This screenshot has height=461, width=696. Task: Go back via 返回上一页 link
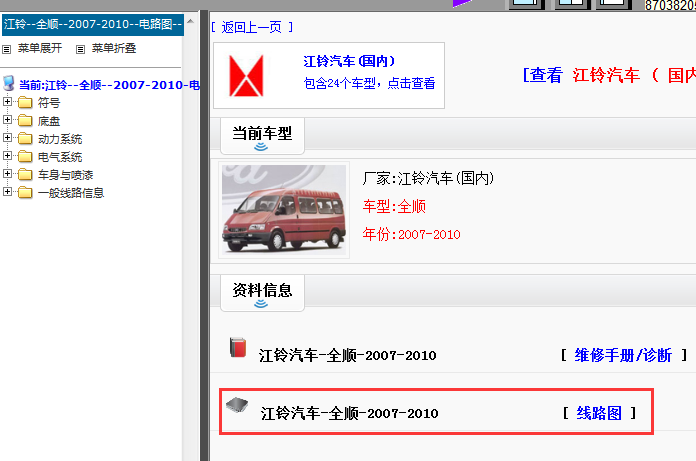[252, 28]
